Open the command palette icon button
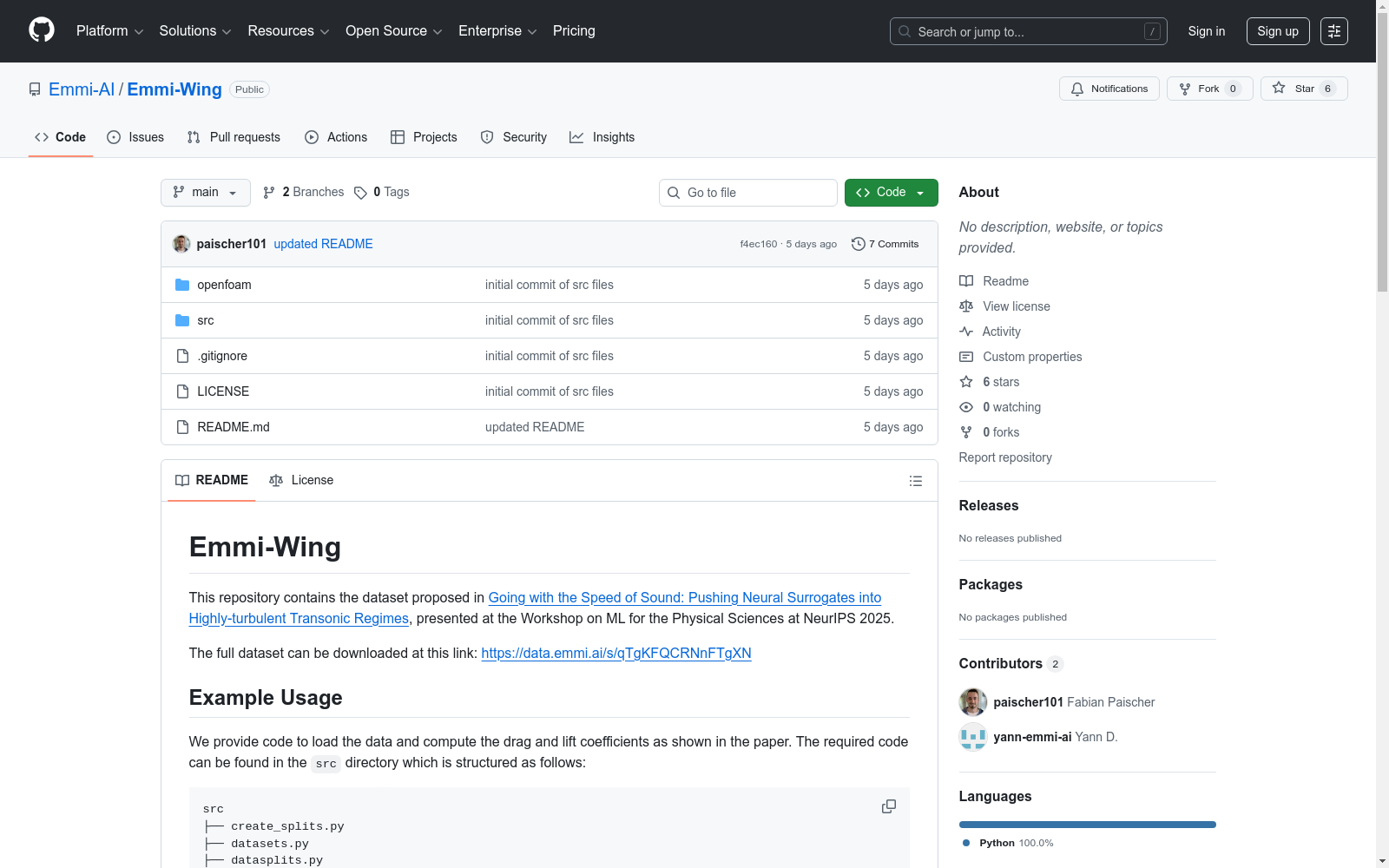The image size is (1389, 868). click(x=1334, y=31)
